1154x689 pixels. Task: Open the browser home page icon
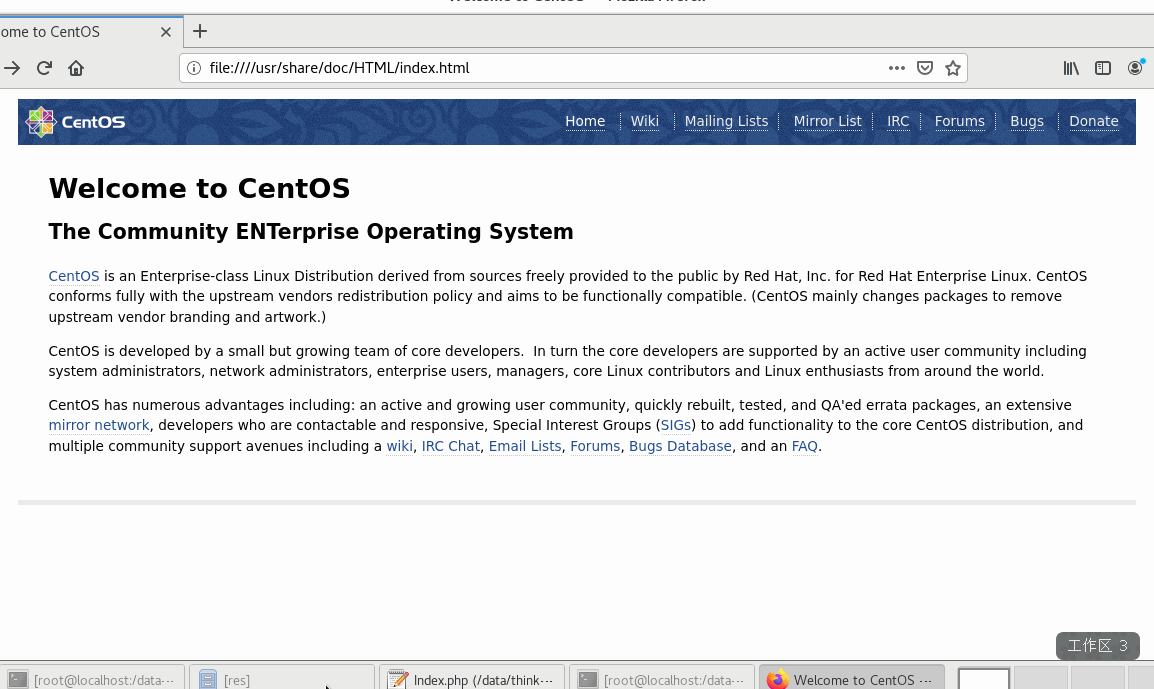pos(74,68)
